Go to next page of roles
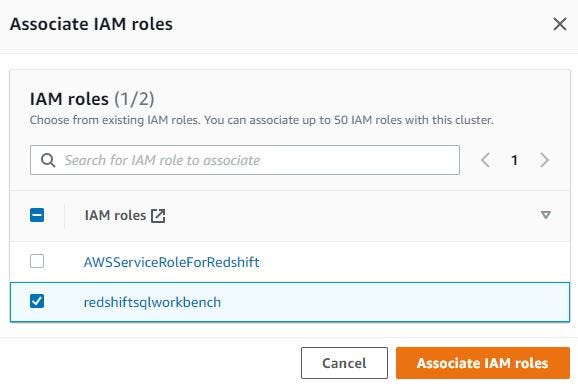Viewport: 578px width, 387px height. point(544,160)
